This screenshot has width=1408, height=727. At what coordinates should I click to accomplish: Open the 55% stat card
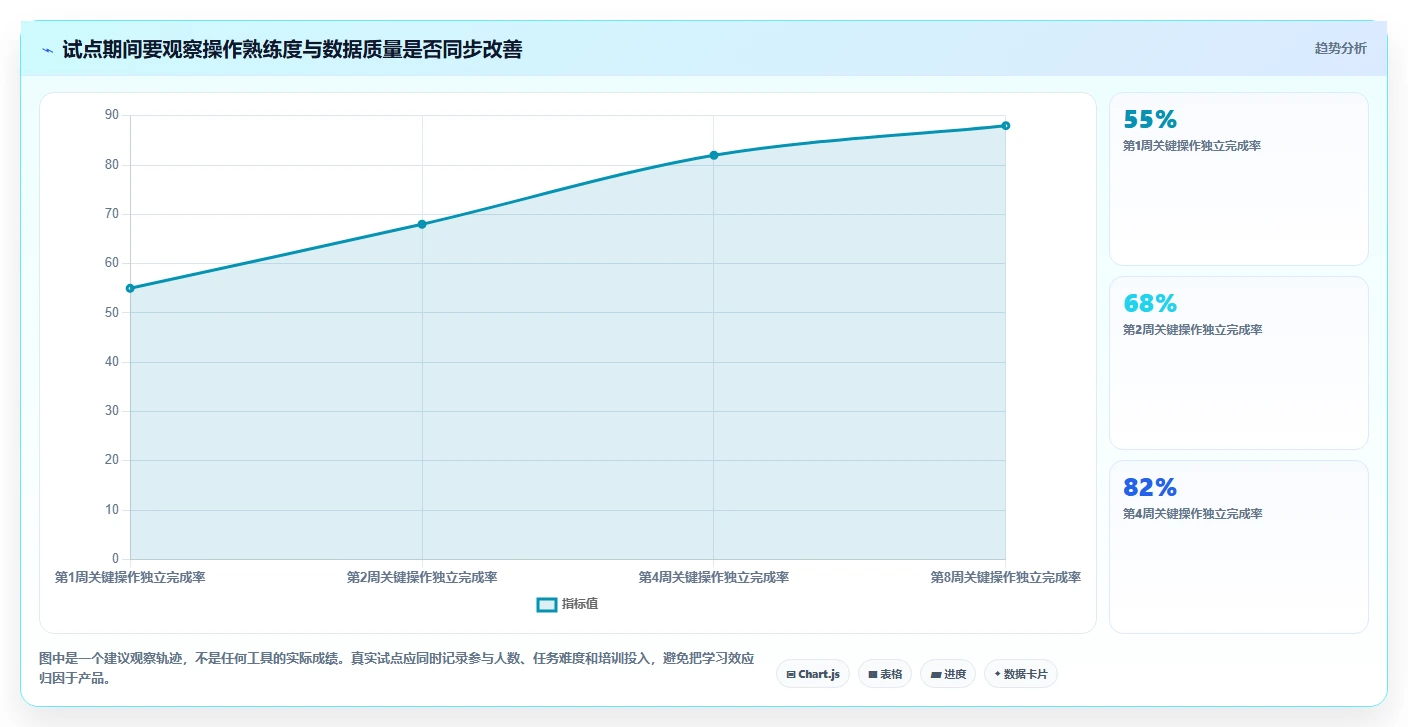pyautogui.click(x=1238, y=179)
